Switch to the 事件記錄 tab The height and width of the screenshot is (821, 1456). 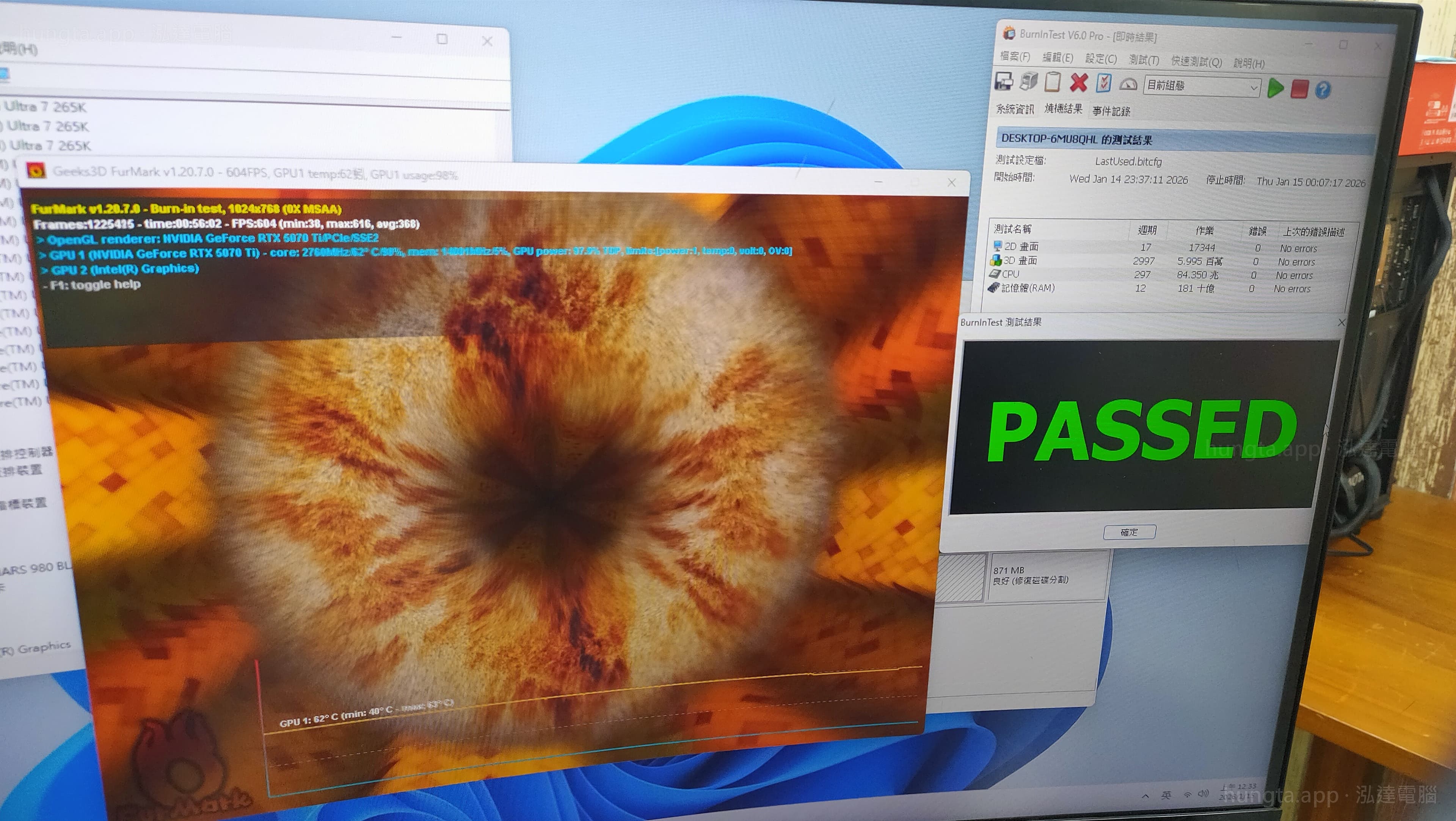(1111, 111)
